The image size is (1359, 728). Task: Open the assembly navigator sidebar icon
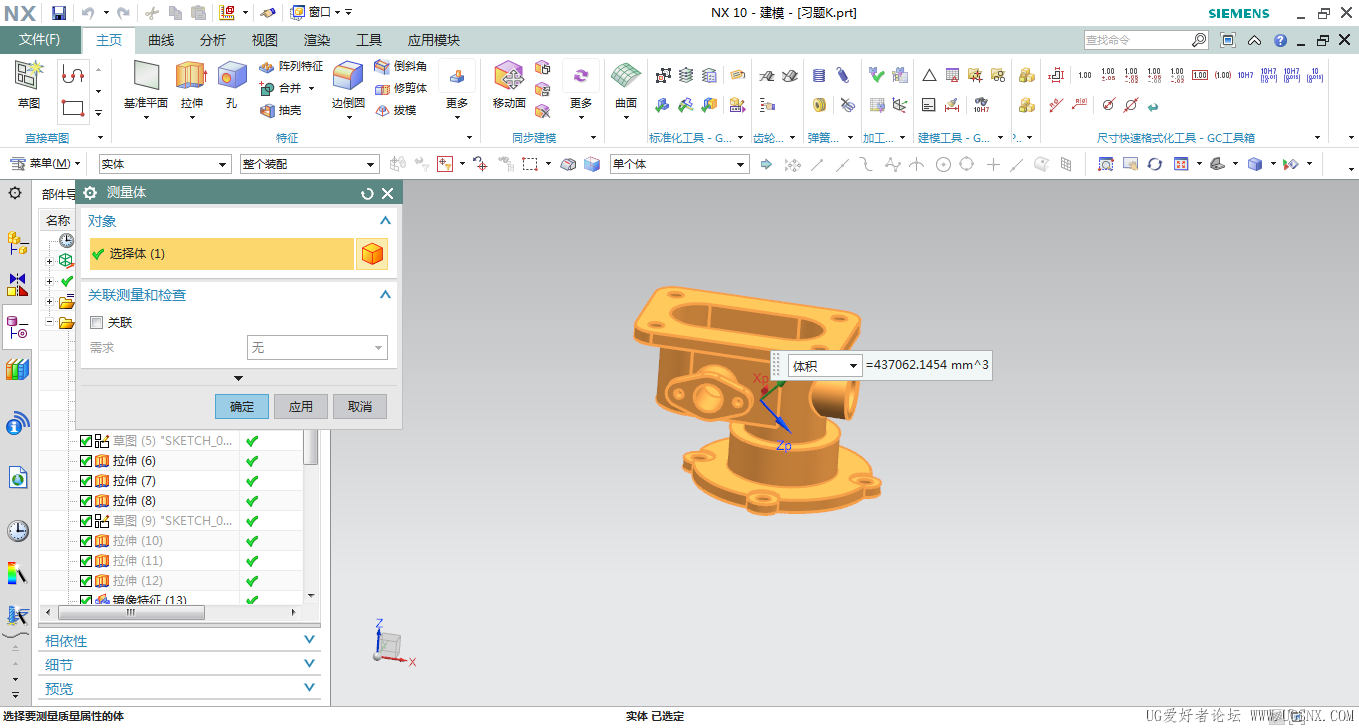tap(17, 241)
